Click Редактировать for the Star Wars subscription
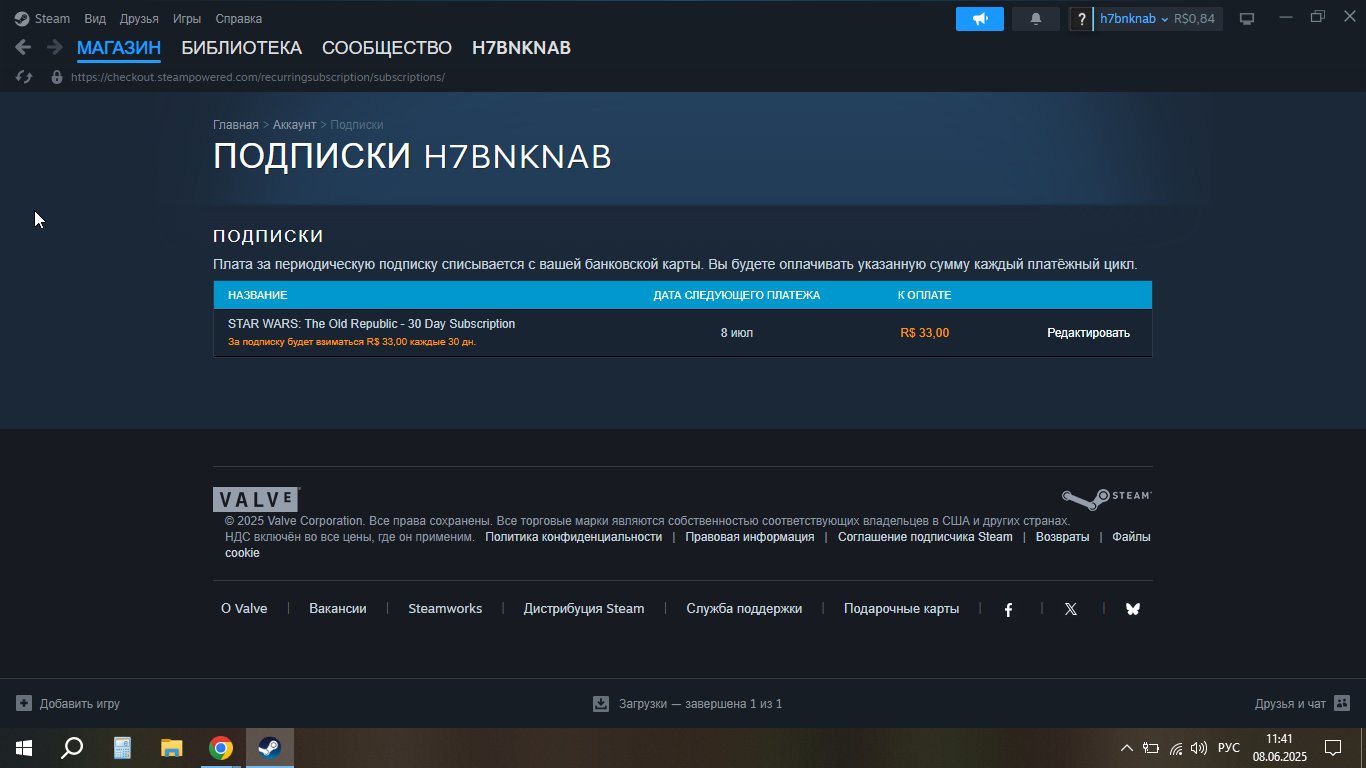The width and height of the screenshot is (1366, 768). 1088,333
